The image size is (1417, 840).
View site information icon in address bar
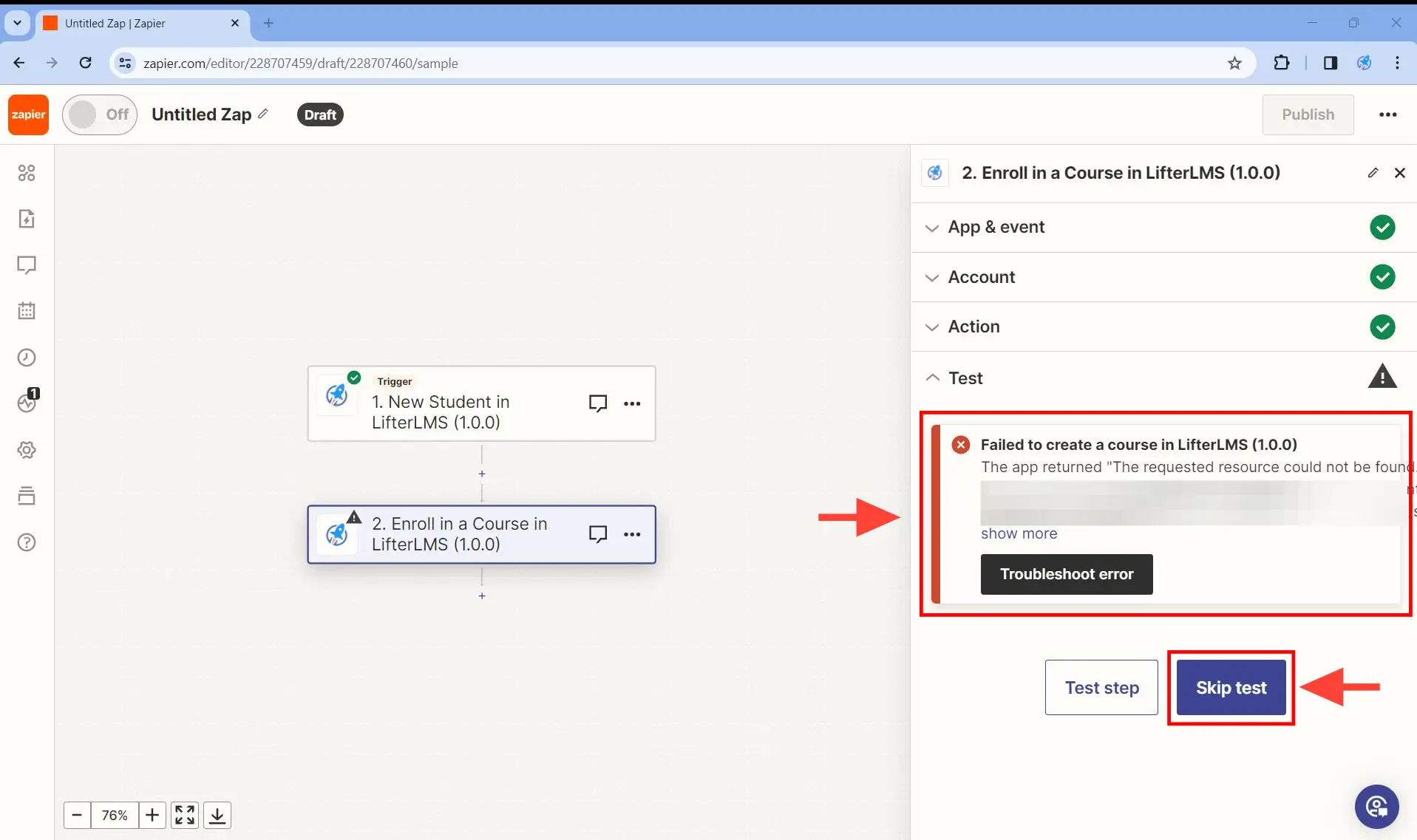(126, 63)
